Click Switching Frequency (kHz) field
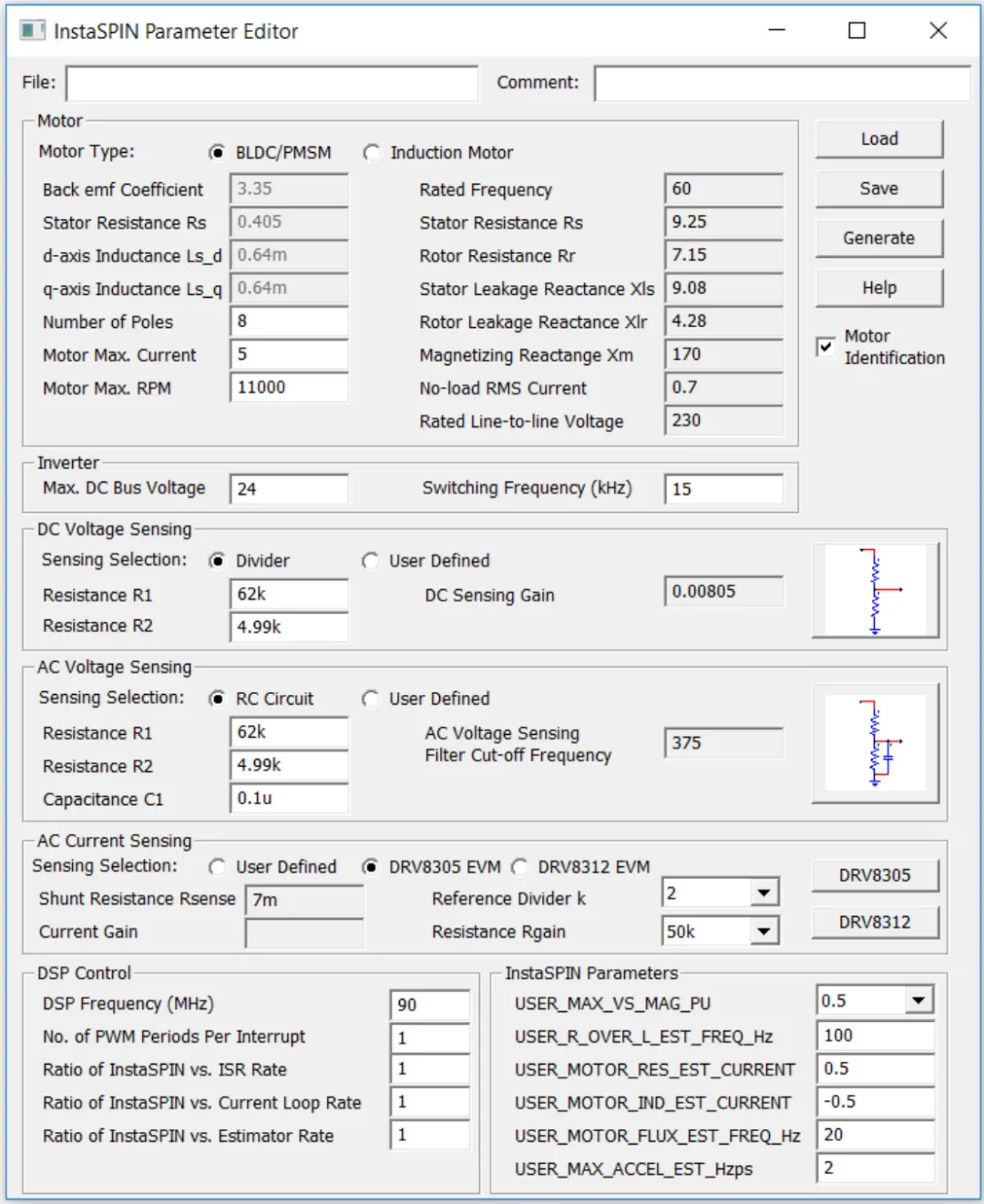This screenshot has width=984, height=1204. click(723, 489)
